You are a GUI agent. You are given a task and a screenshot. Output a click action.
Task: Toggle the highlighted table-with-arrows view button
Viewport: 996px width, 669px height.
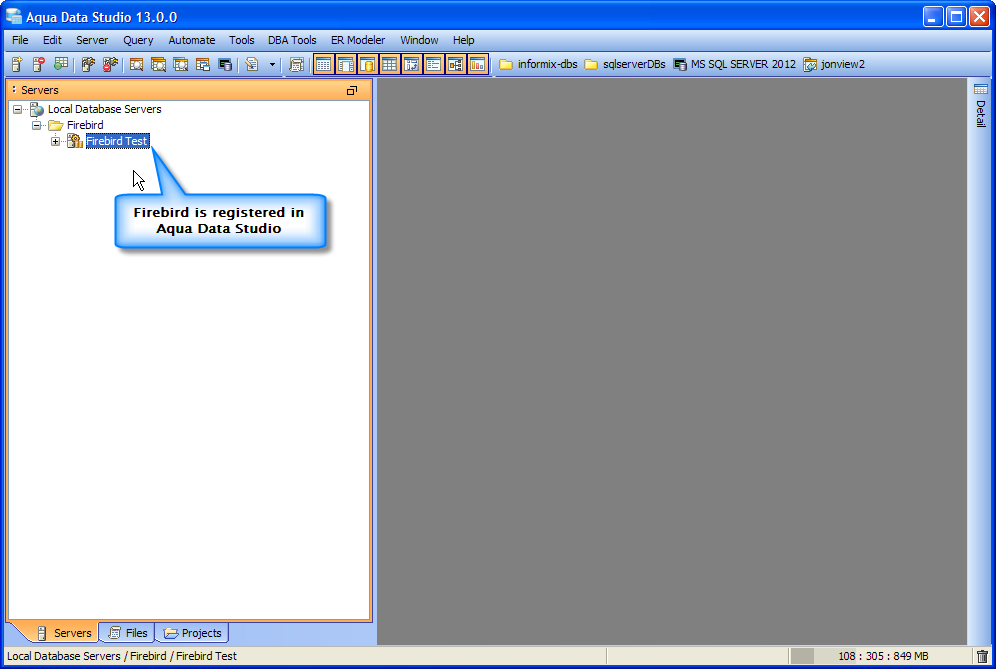click(x=412, y=64)
